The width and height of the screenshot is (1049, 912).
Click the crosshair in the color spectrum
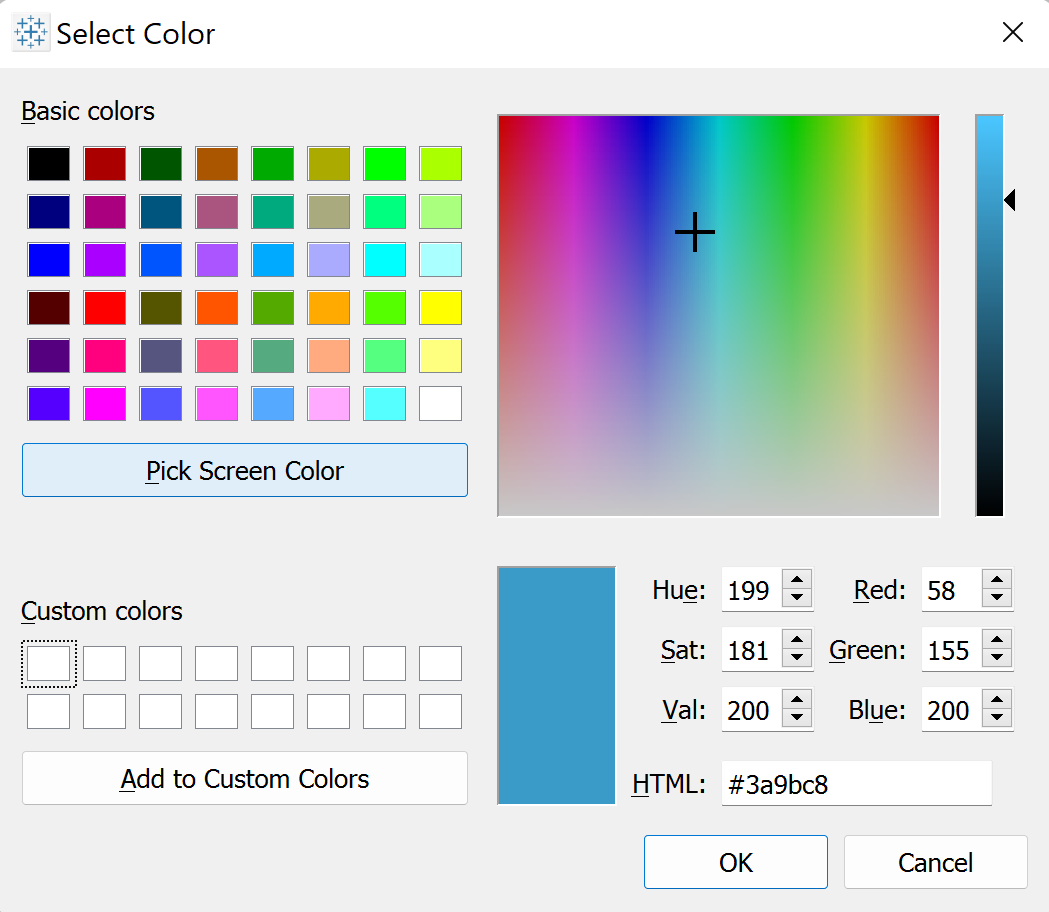[x=695, y=233]
